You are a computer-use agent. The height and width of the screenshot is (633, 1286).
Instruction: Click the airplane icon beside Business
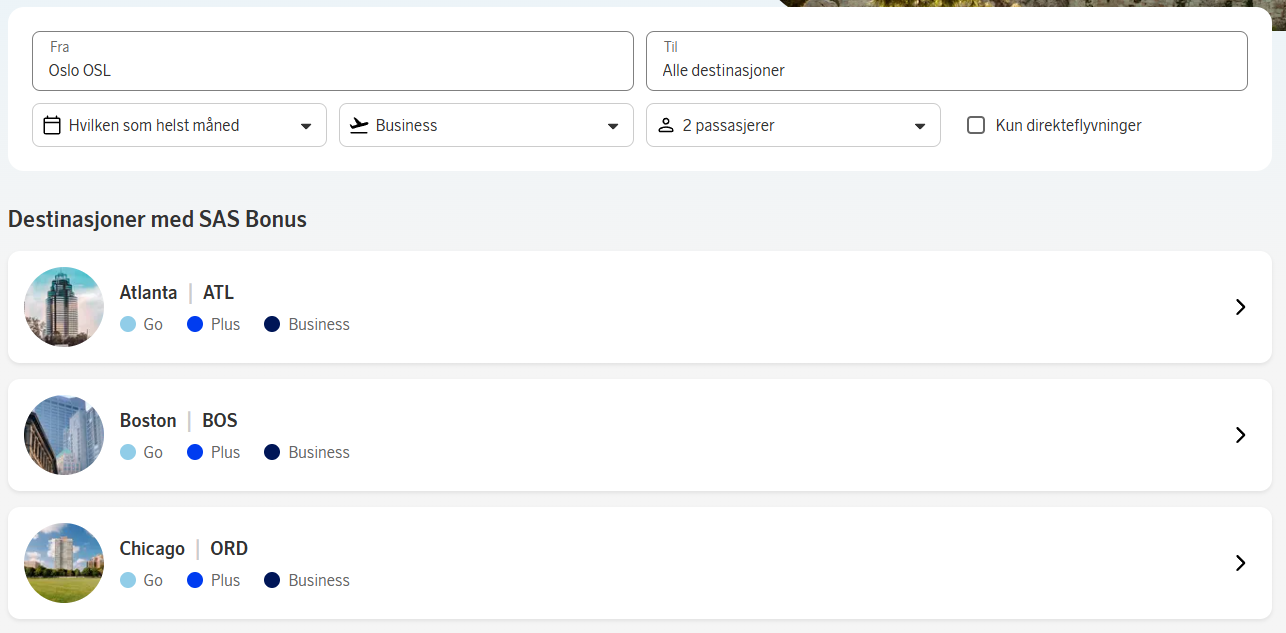pos(359,126)
